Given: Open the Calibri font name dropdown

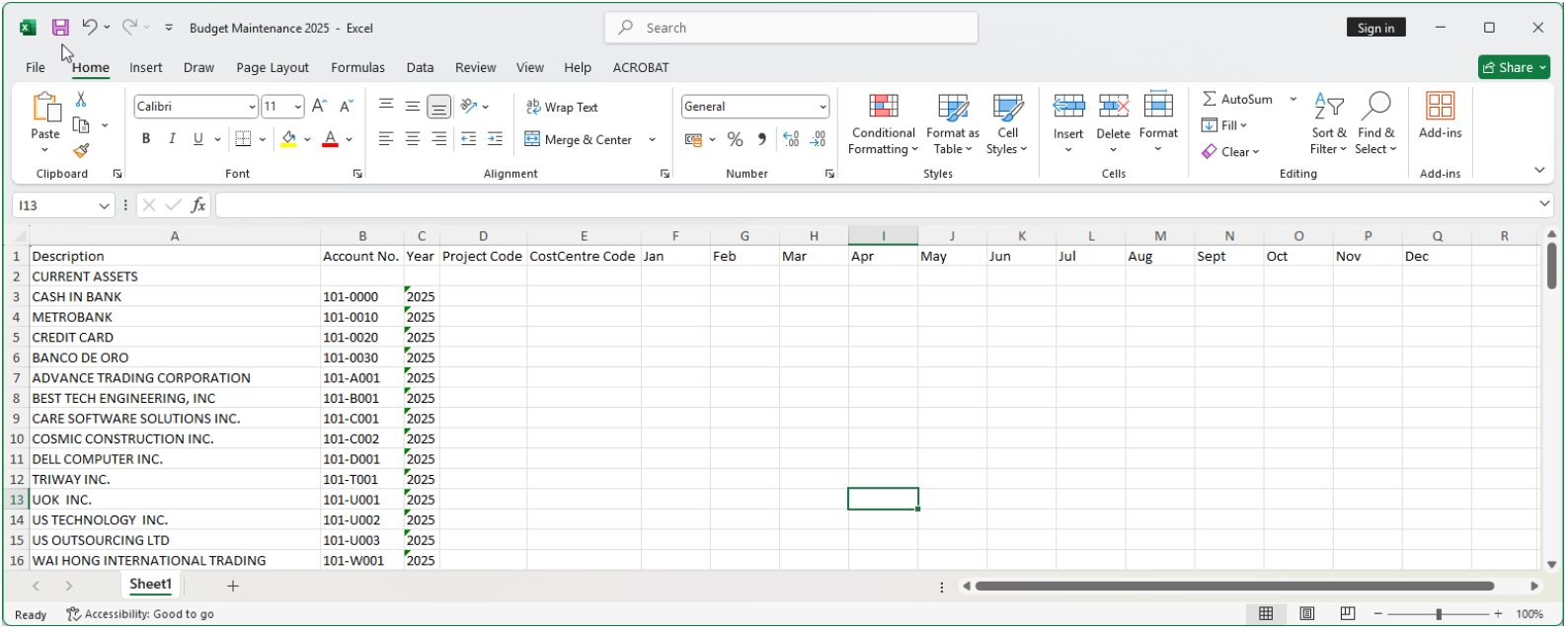Looking at the screenshot, I should click(x=252, y=107).
